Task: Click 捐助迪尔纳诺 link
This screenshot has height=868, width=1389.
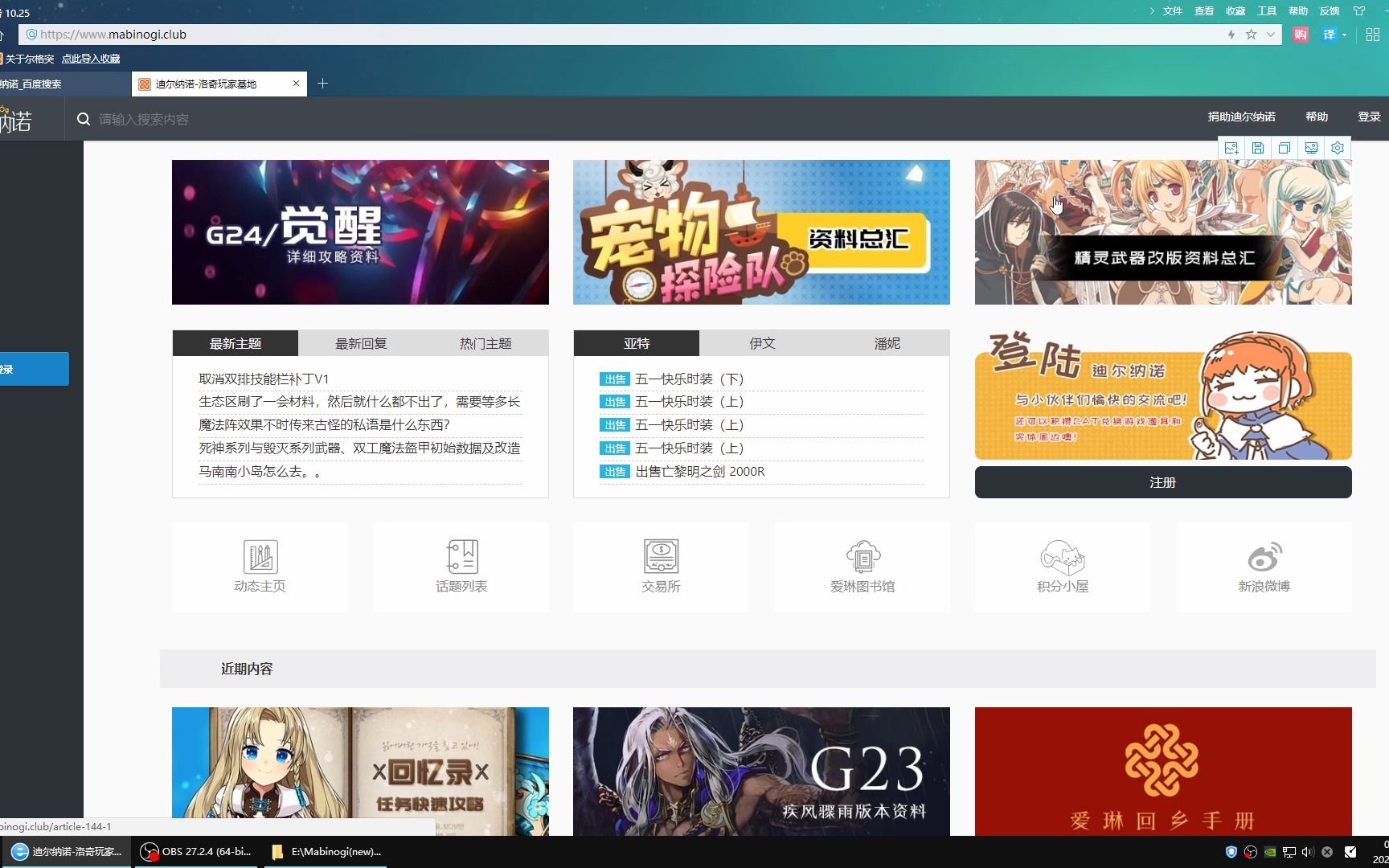Action: tap(1241, 117)
